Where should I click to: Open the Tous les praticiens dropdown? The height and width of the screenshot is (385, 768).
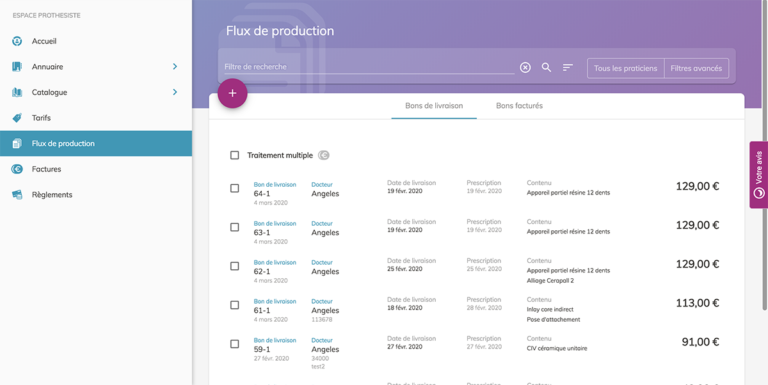click(625, 69)
